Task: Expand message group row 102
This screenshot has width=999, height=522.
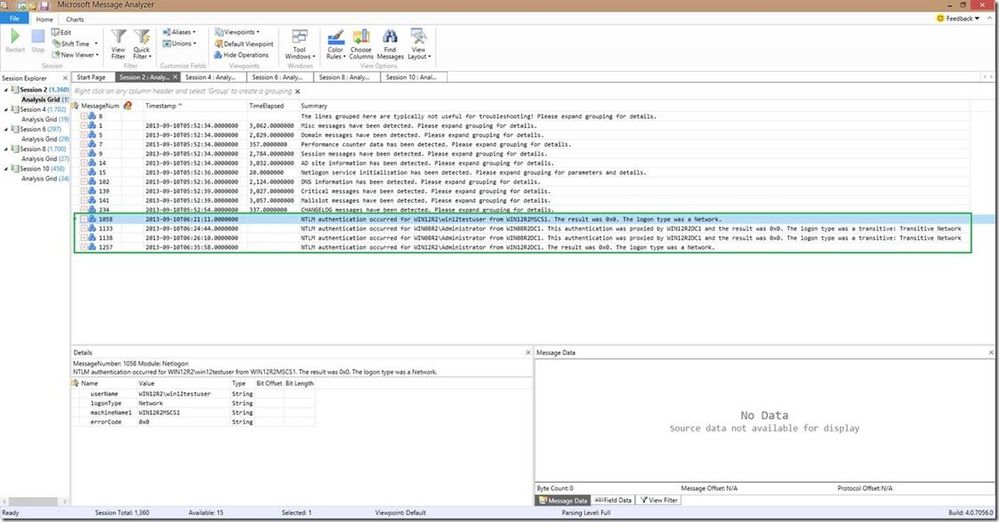Action: click(84, 182)
